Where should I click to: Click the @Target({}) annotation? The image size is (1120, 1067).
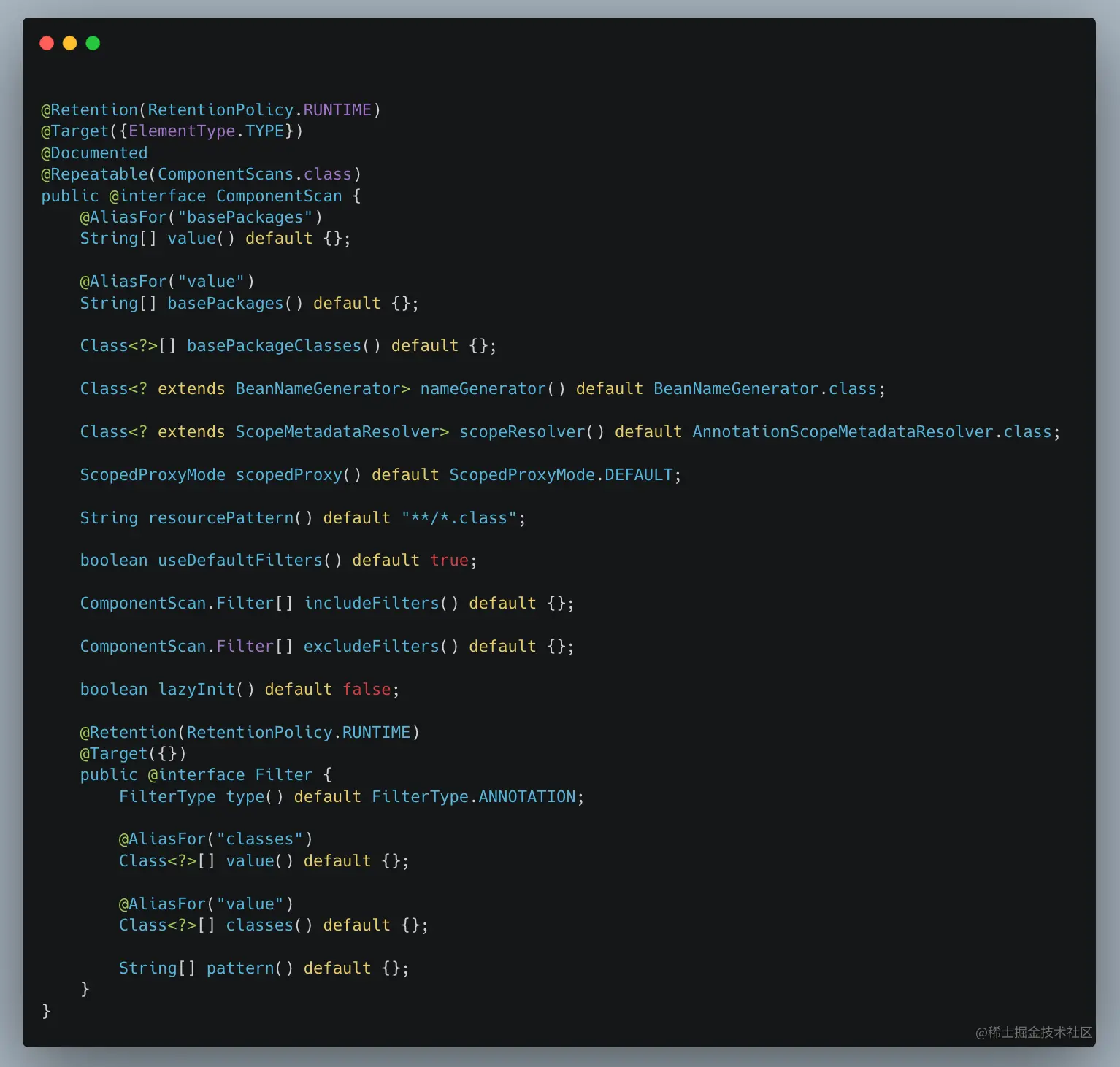coord(133,753)
